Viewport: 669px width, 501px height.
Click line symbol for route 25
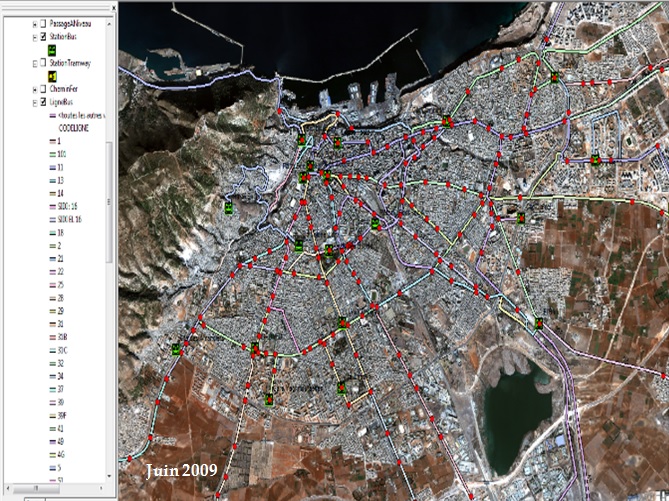51,285
